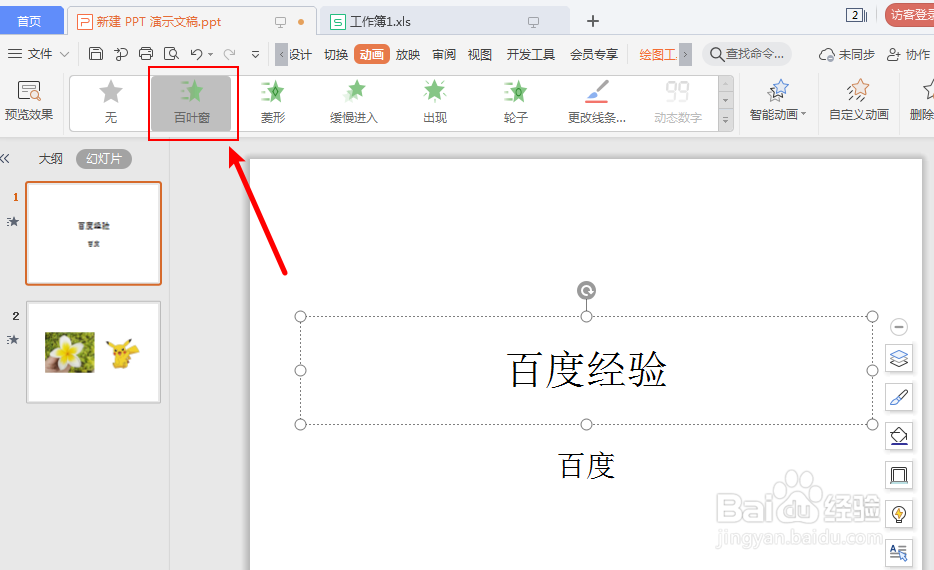Select slide 2 thumbnail with images

(x=94, y=352)
